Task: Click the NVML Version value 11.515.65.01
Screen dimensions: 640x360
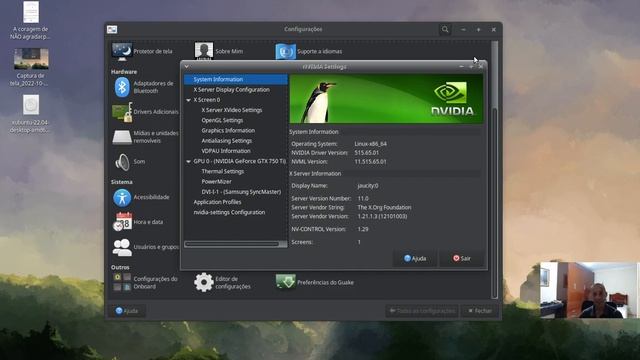Action: [370, 162]
